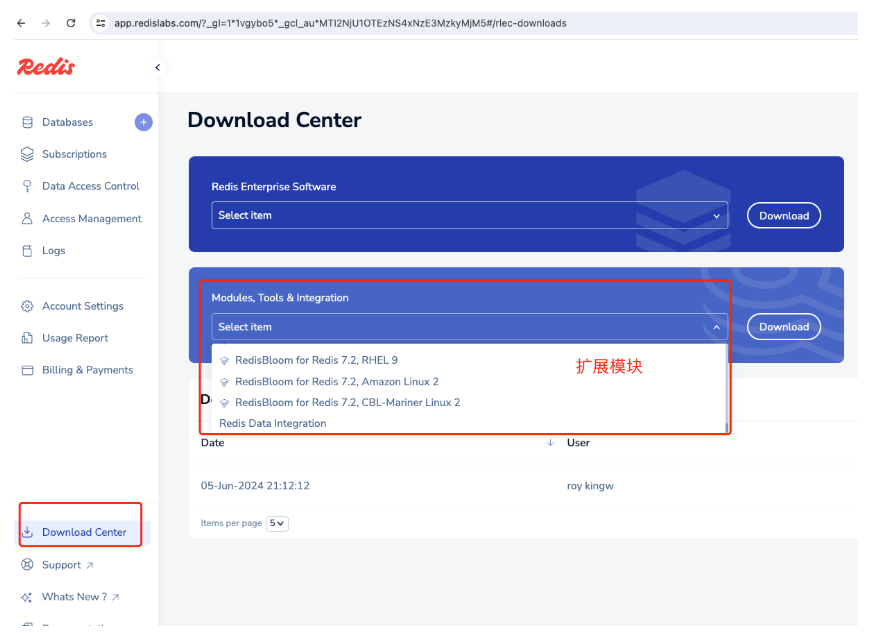Open Usage Report
Viewport: 883px width, 633px height.
click(75, 338)
